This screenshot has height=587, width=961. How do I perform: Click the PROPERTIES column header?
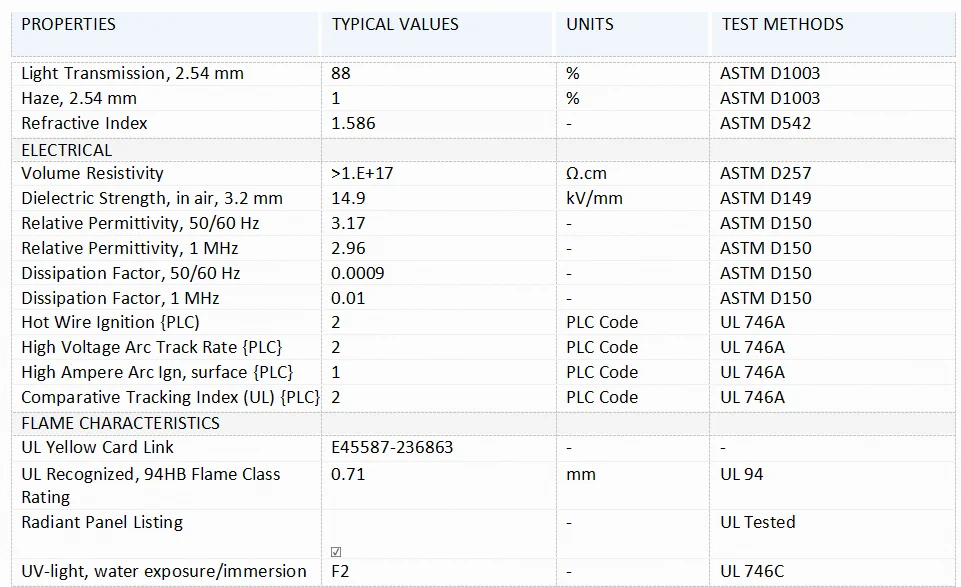pos(68,24)
